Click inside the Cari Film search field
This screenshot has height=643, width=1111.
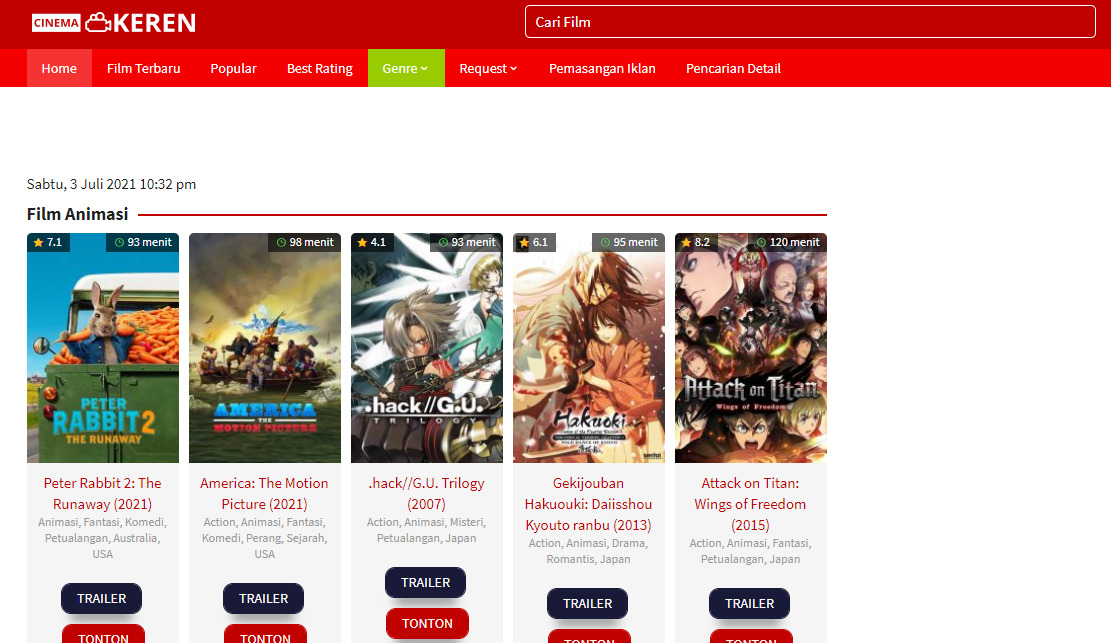pos(810,21)
